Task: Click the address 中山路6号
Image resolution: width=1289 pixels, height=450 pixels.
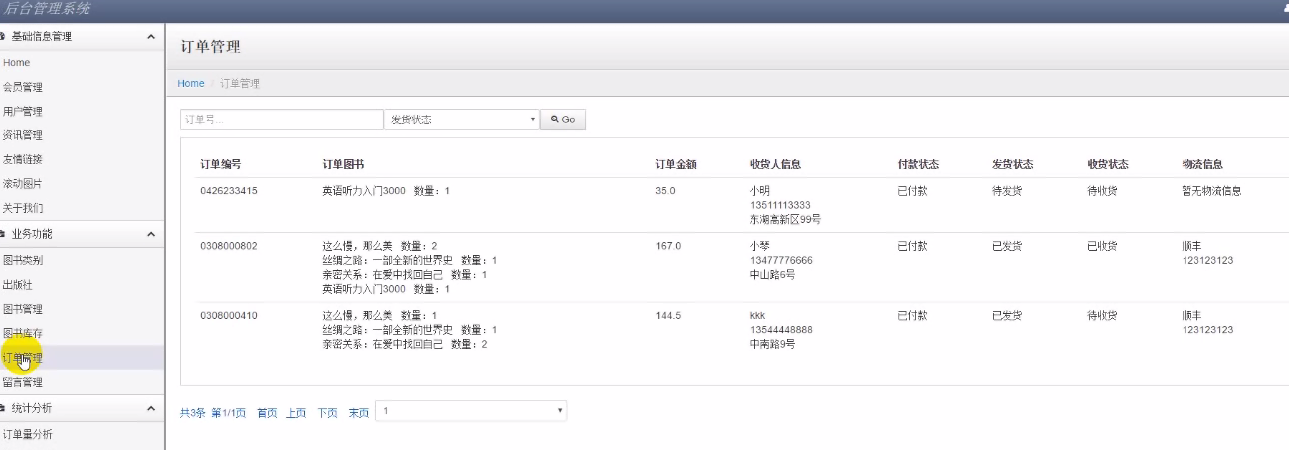Action: (x=772, y=274)
